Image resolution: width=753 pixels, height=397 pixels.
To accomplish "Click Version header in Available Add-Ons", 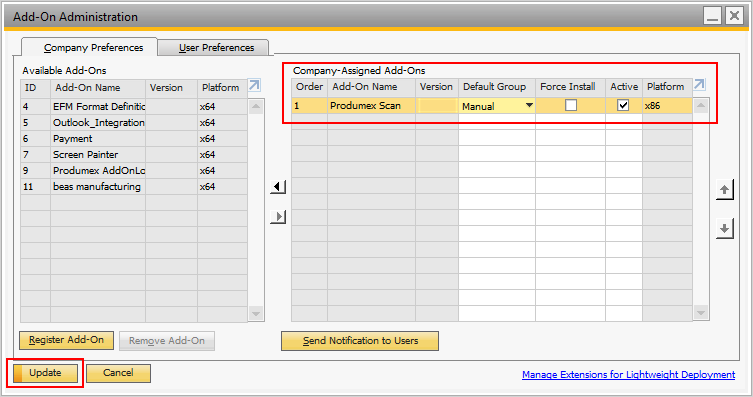I will click(x=171, y=88).
